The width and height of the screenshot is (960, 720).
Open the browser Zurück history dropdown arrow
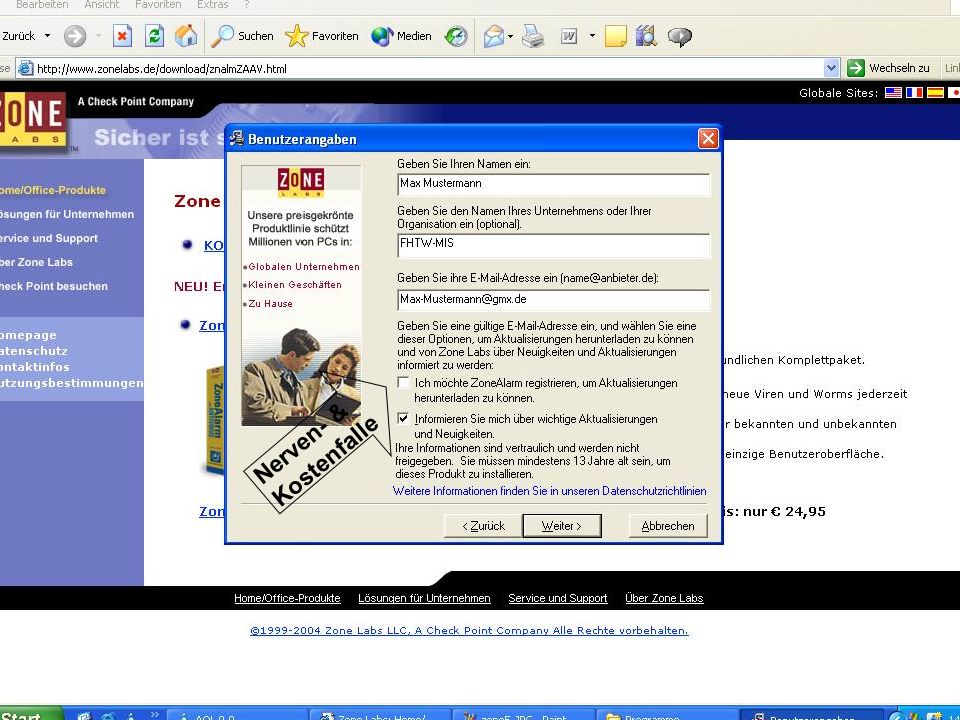coord(47,36)
